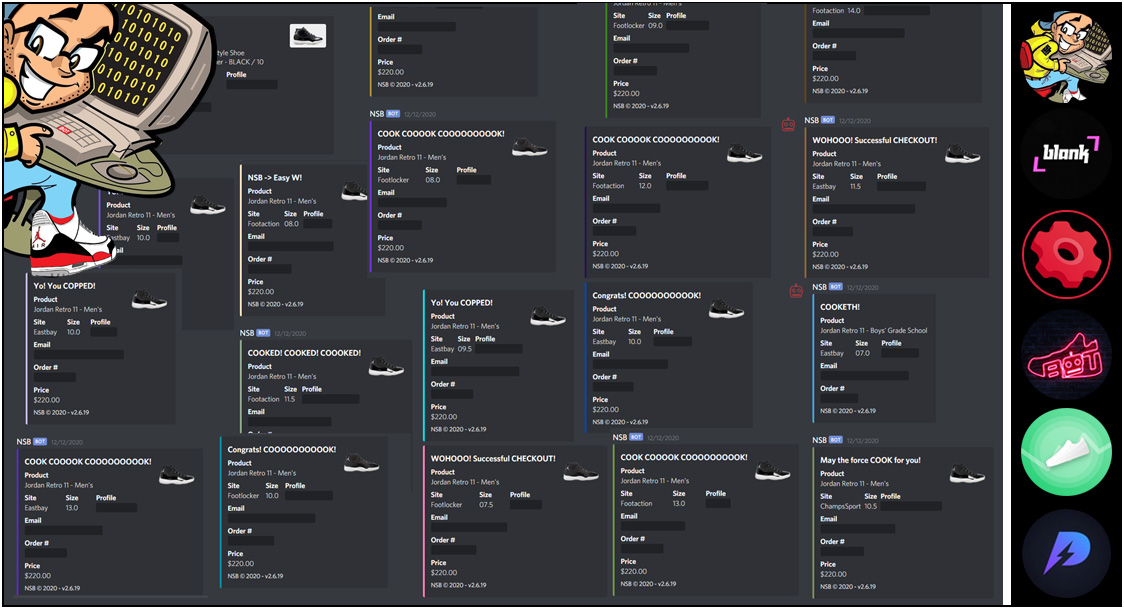Open shoe thumbnail in Footaction 12.0 COOK card
The image size is (1124, 609).
(744, 153)
